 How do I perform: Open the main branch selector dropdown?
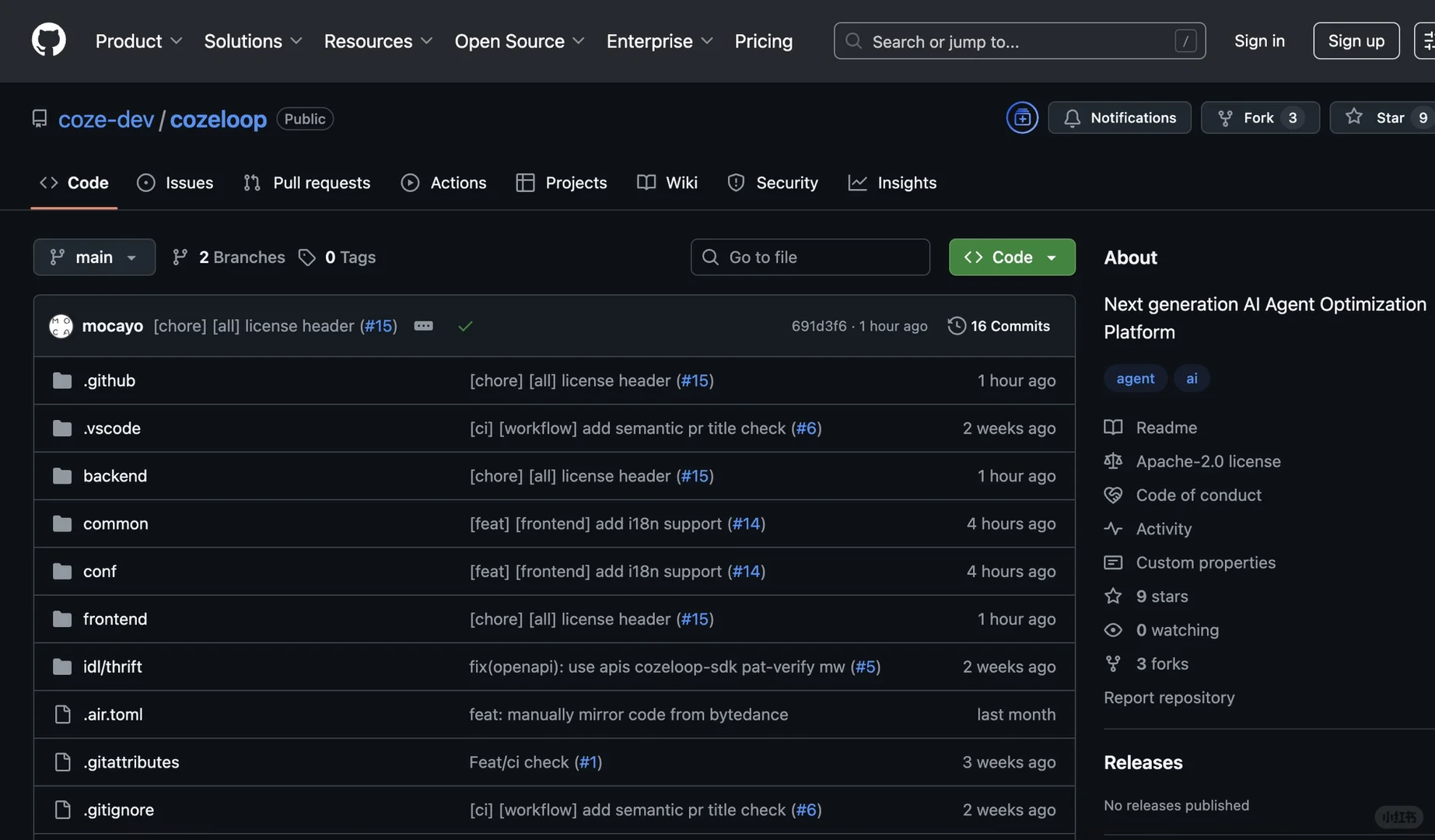[94, 257]
